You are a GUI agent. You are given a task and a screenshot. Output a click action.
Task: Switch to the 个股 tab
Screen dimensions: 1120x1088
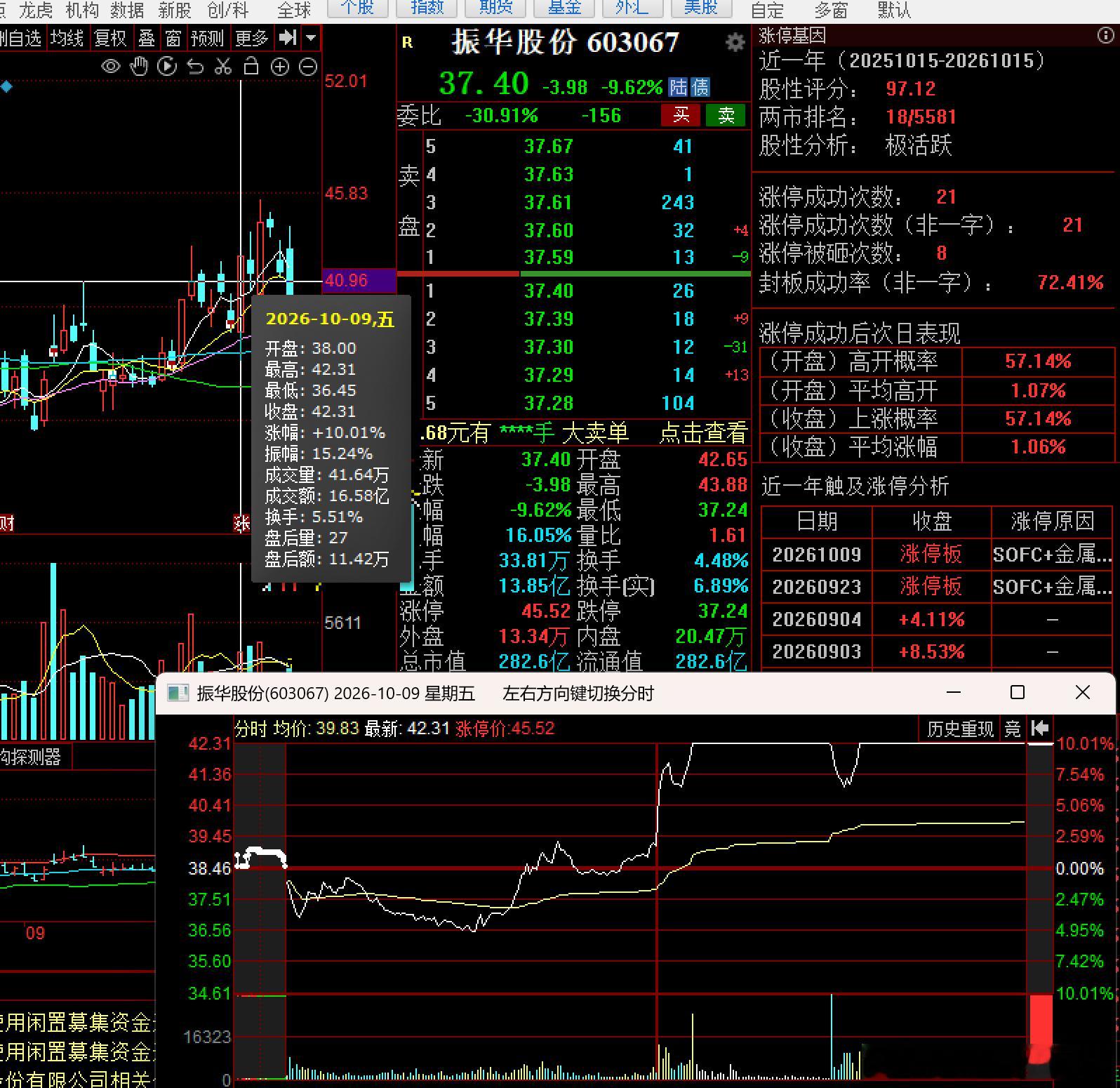pos(357,8)
